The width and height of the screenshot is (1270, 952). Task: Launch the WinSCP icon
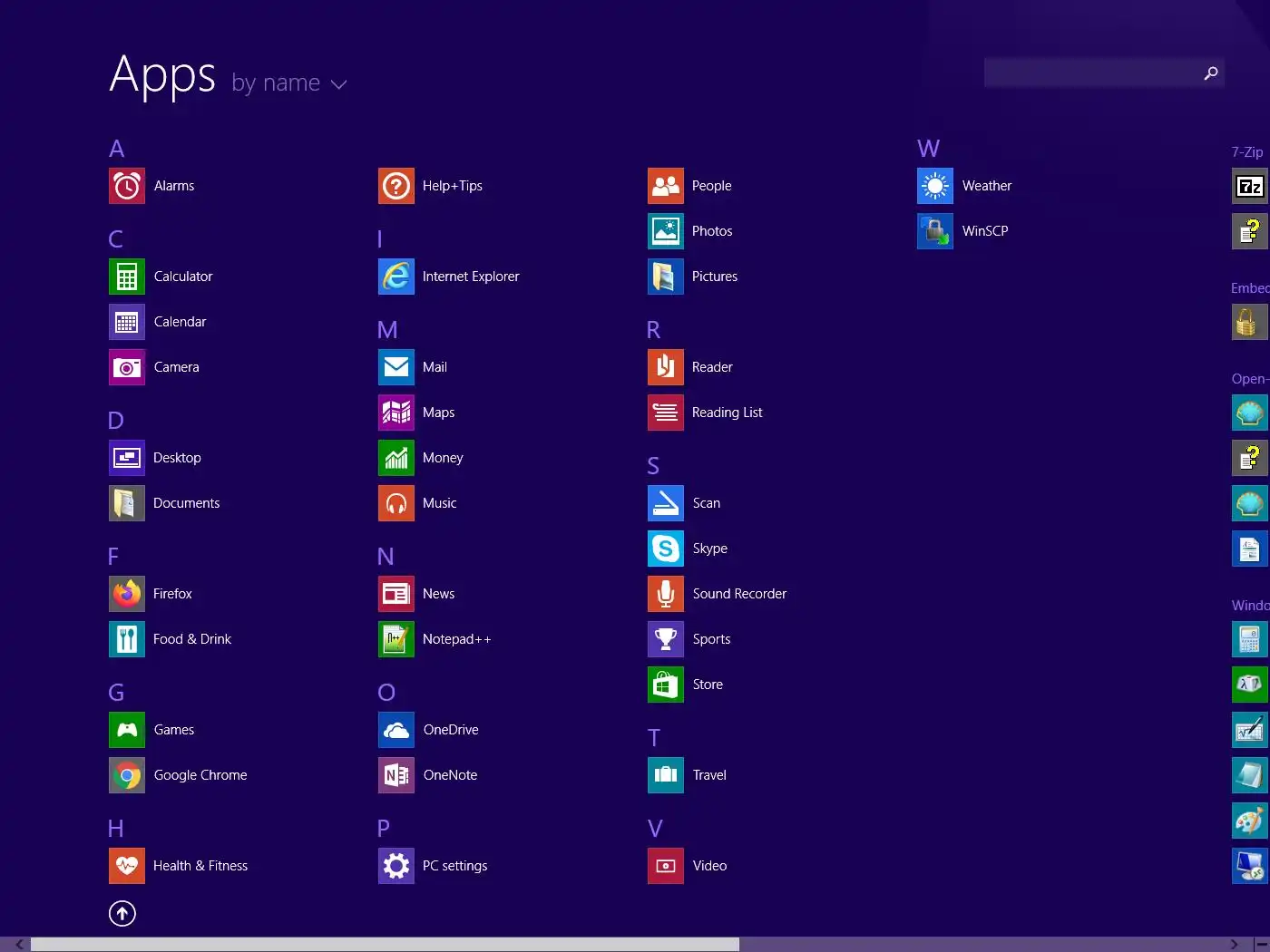pos(935,231)
